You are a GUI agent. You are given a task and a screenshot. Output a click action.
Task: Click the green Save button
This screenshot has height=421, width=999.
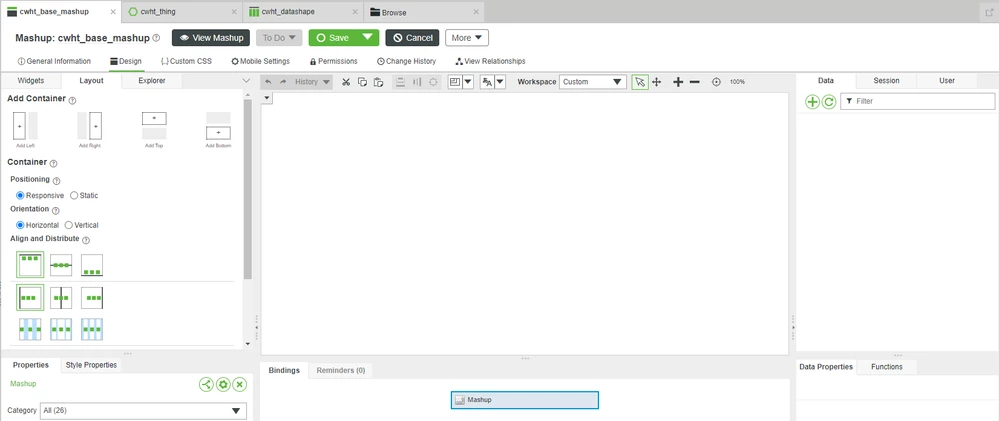point(332,38)
